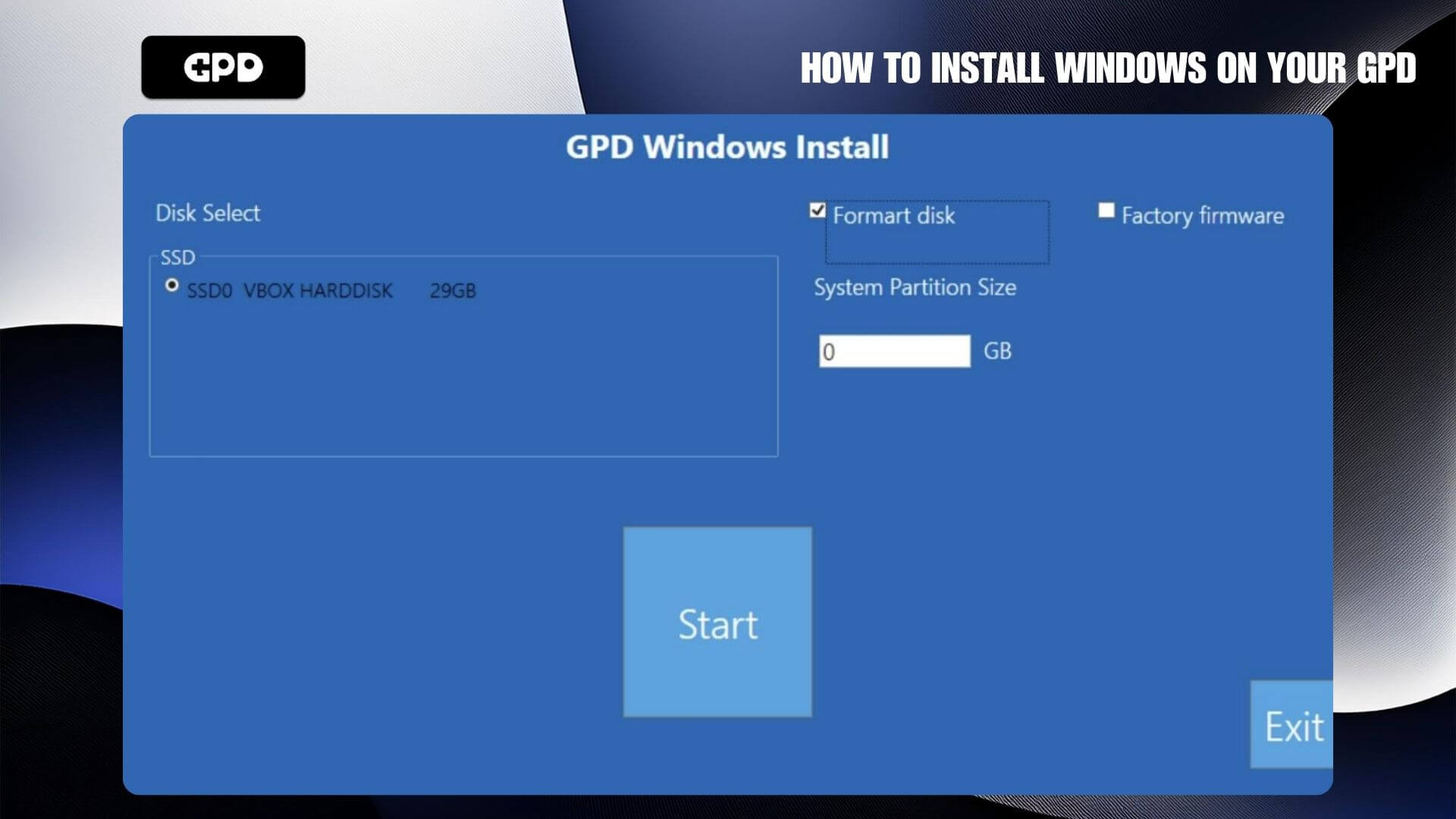Click the VBOX HARDDISK disk name

(318, 291)
